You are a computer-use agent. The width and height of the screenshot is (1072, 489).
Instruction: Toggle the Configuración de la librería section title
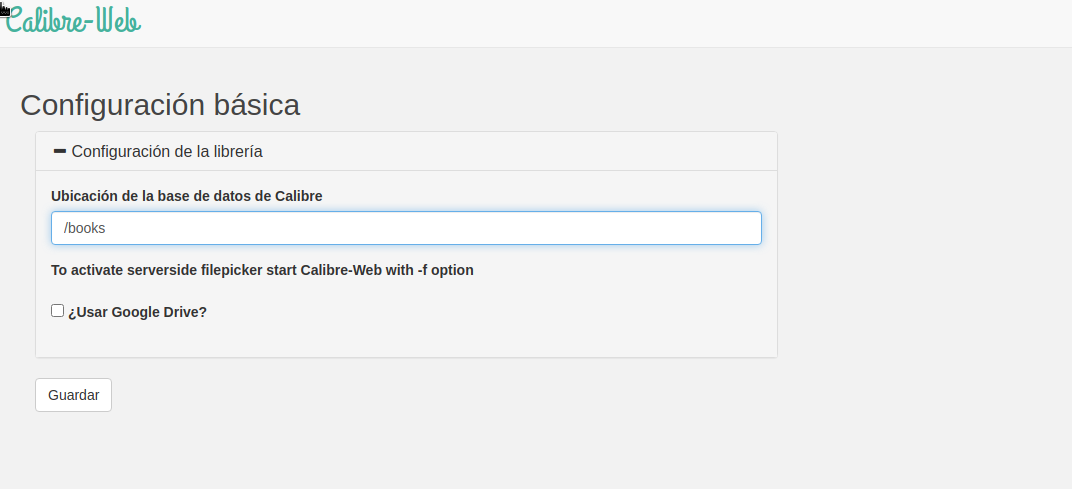pos(167,152)
